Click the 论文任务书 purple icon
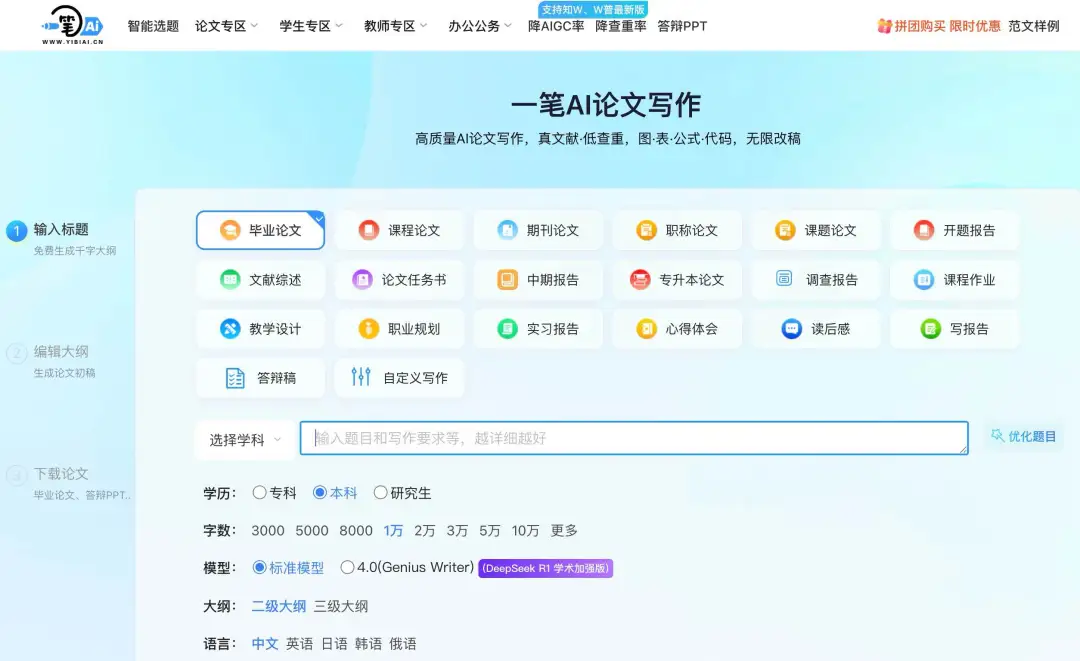Image resolution: width=1080 pixels, height=661 pixels. (x=362, y=280)
